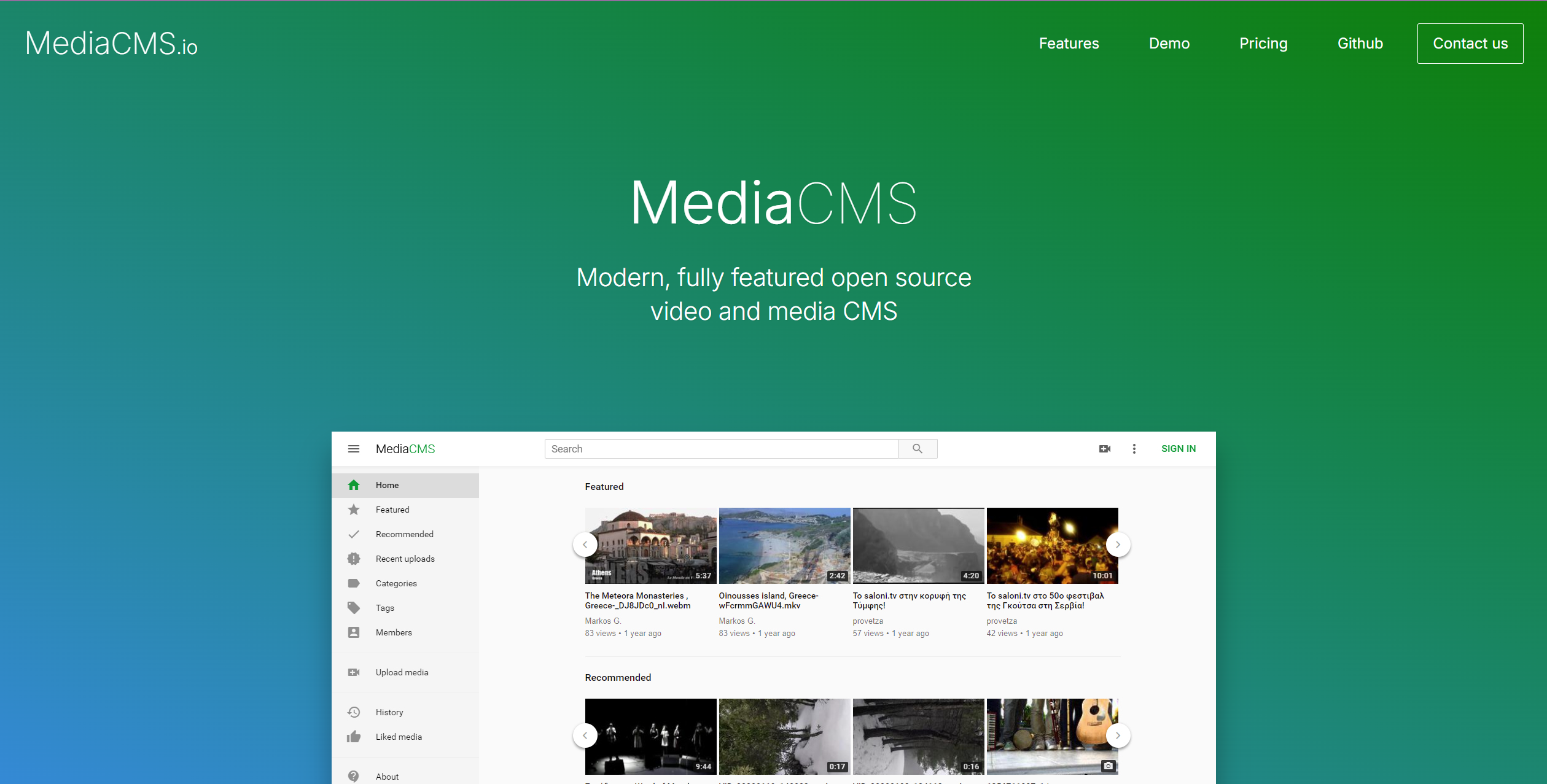The image size is (1547, 784).
Task: Open the Recommended thumbnail with 0:17 duration
Action: [x=784, y=736]
